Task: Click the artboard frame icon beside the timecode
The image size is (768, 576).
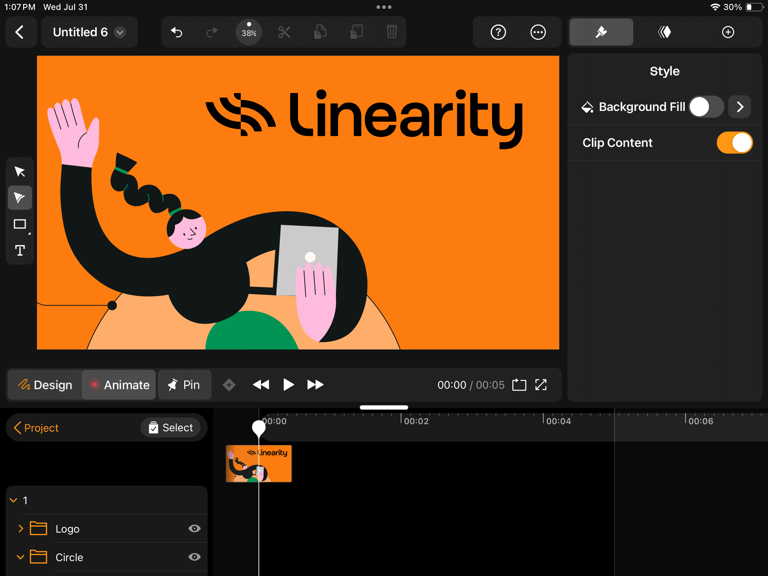Action: pos(519,385)
